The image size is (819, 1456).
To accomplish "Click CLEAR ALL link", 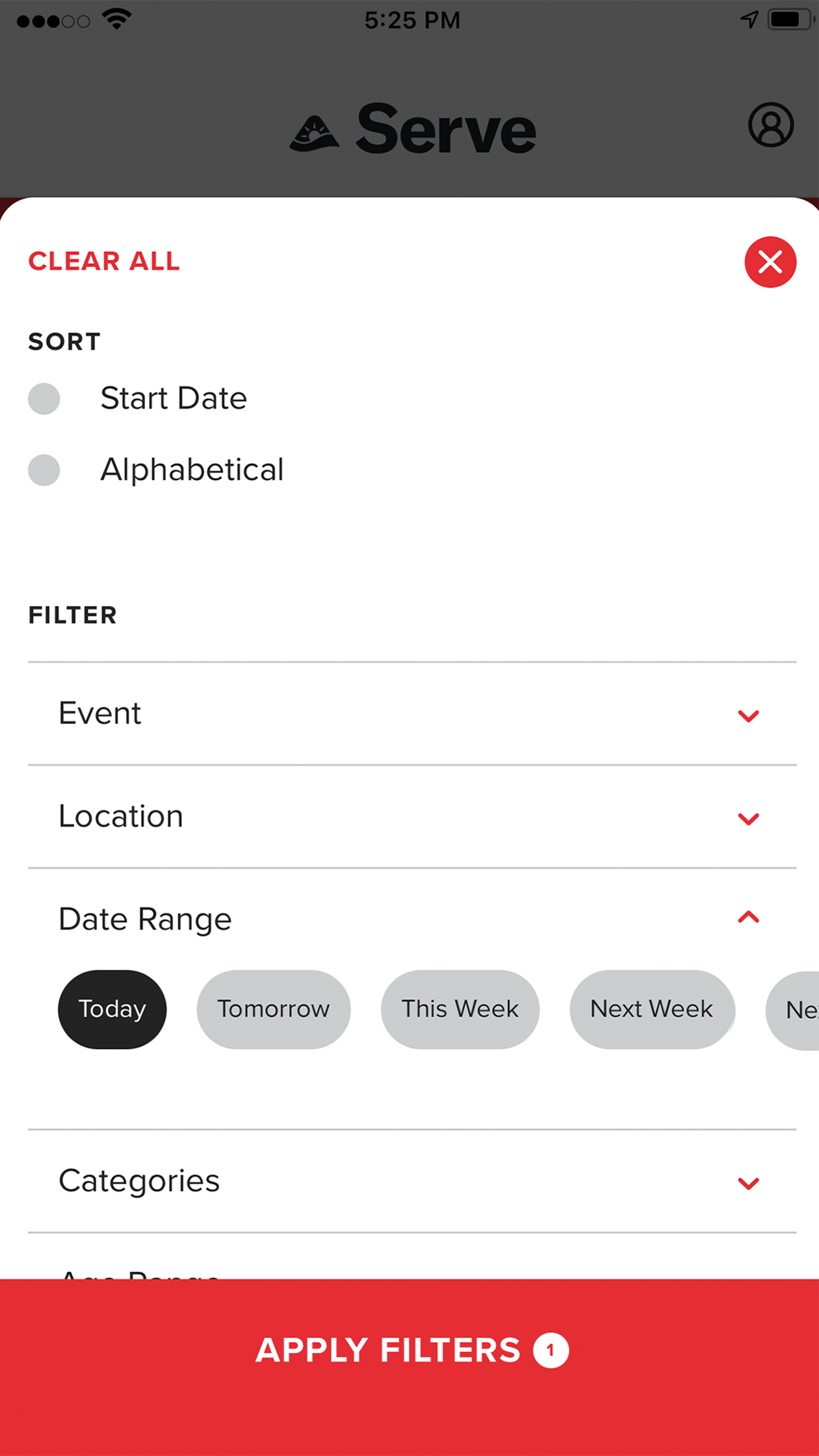I will point(104,261).
